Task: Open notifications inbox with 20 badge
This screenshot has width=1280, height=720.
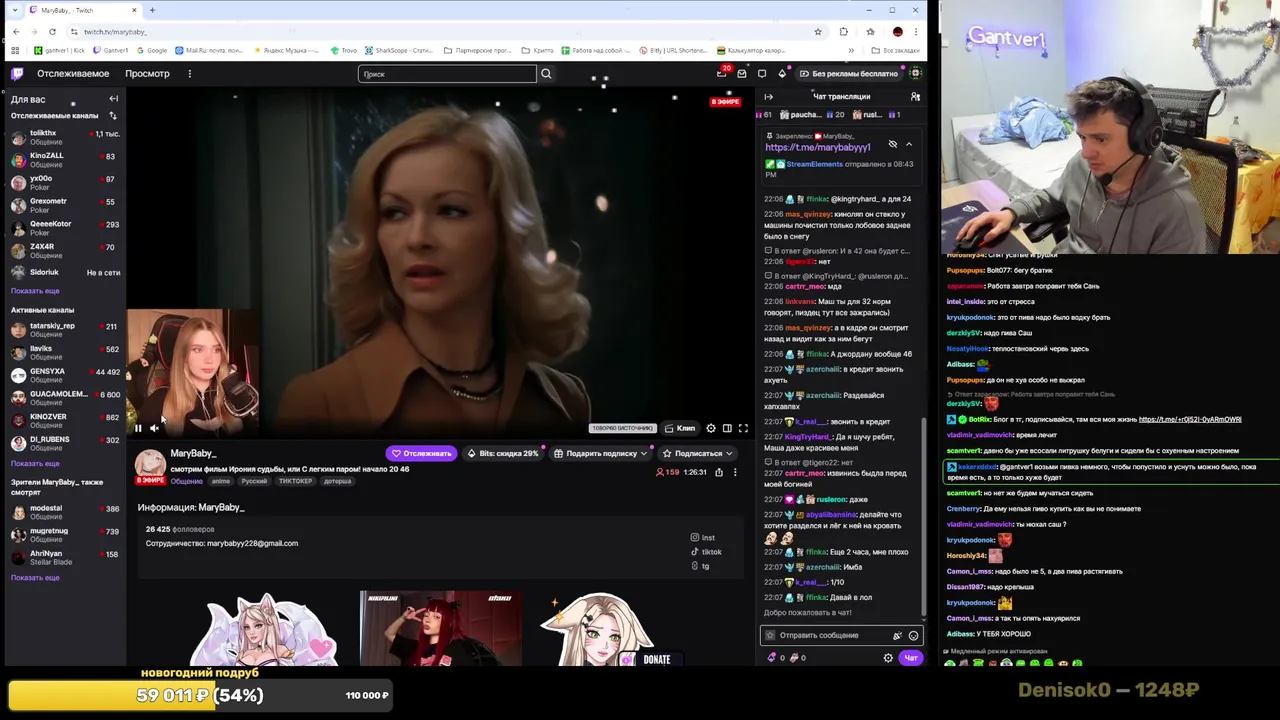Action: [722, 73]
